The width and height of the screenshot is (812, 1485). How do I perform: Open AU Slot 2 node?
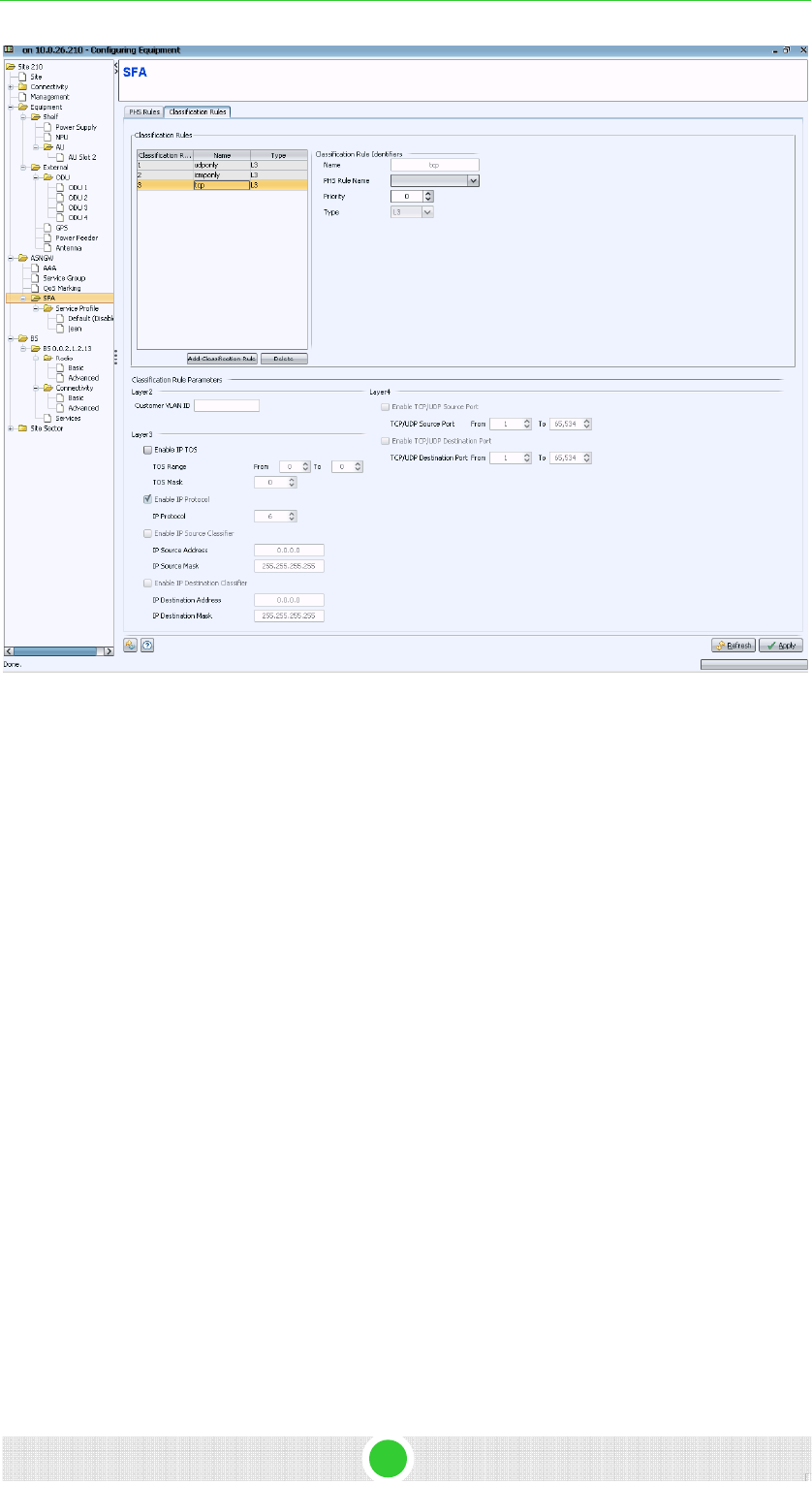77,157
